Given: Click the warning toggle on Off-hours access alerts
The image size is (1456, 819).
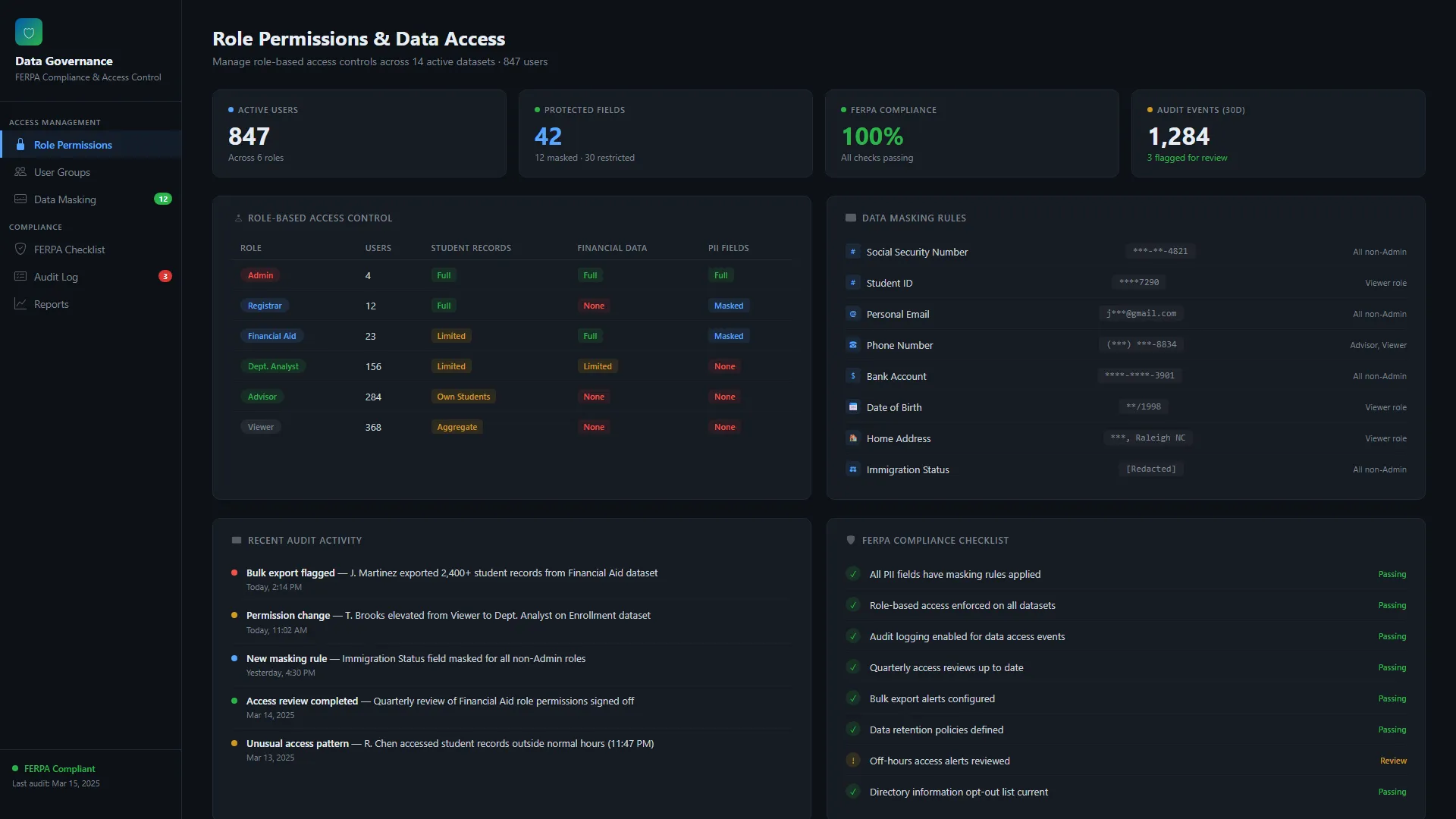Looking at the screenshot, I should click(x=853, y=760).
